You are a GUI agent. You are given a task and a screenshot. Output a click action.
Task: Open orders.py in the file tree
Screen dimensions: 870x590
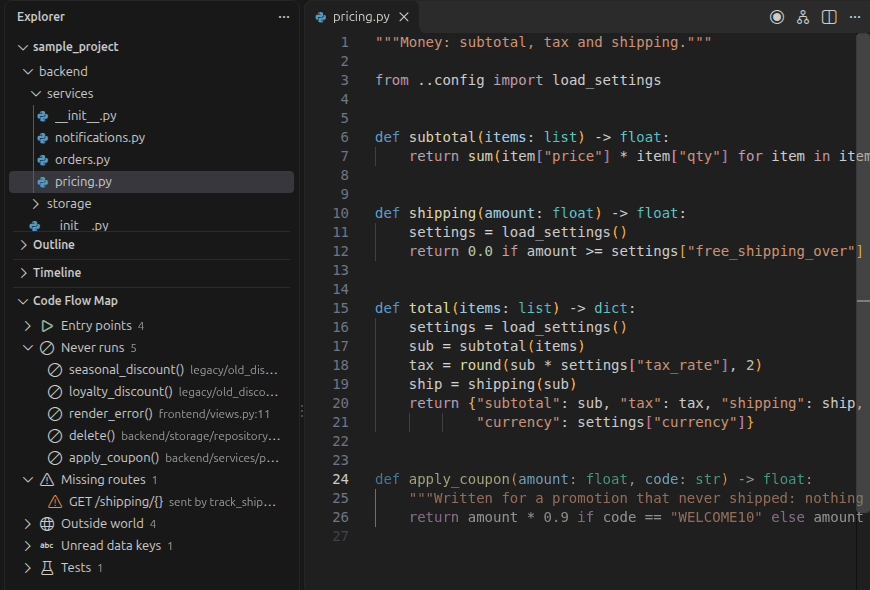pyautogui.click(x=151, y=160)
